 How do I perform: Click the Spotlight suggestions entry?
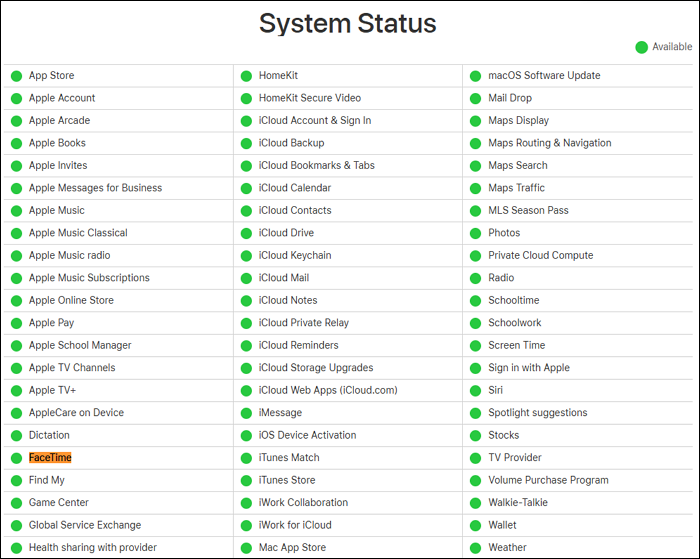point(538,413)
